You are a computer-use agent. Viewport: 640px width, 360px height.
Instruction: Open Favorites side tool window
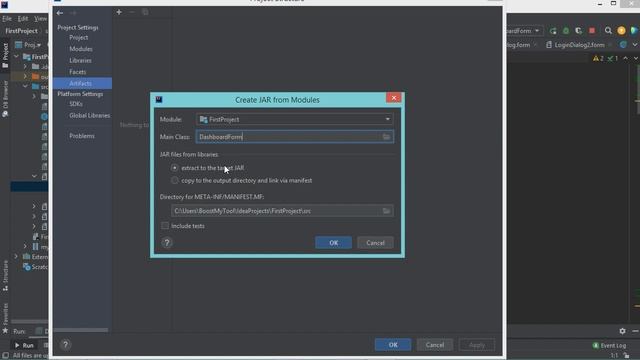coord(5,318)
